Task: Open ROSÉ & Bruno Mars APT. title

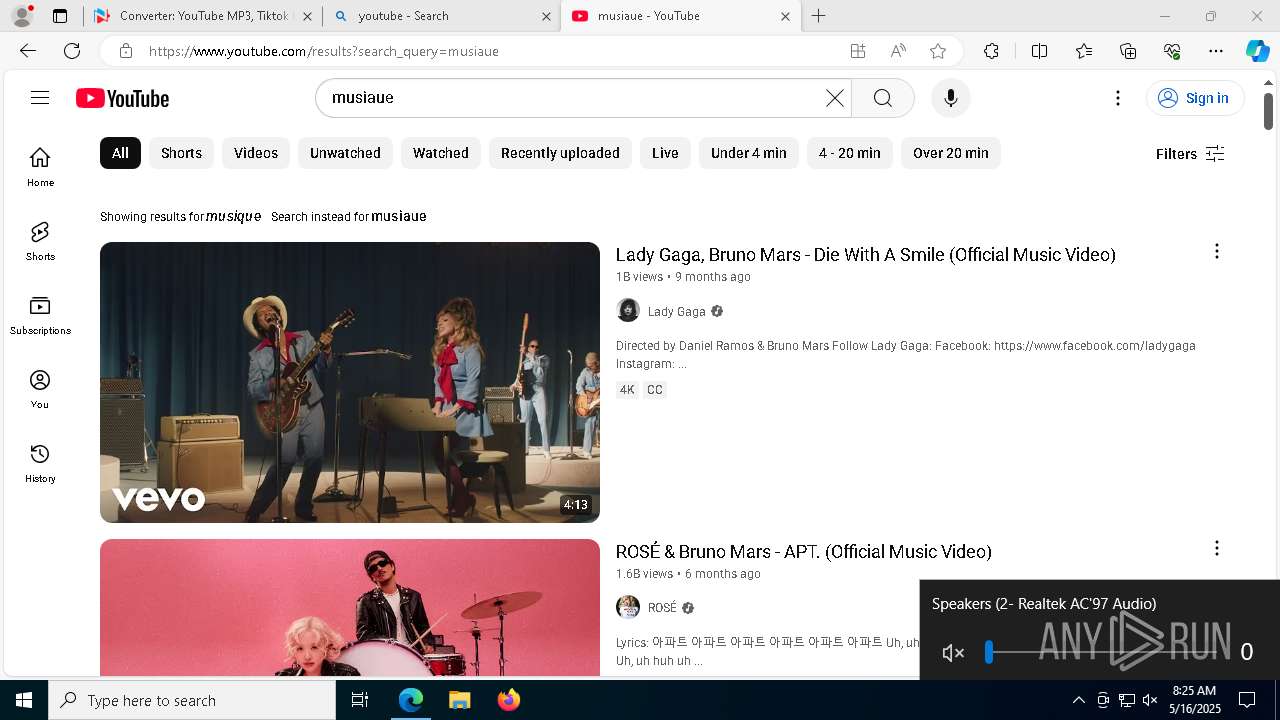Action: tap(804, 551)
